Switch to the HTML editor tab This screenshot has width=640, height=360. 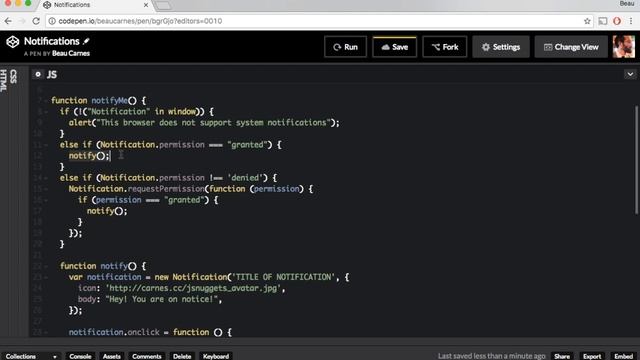[x=4, y=80]
